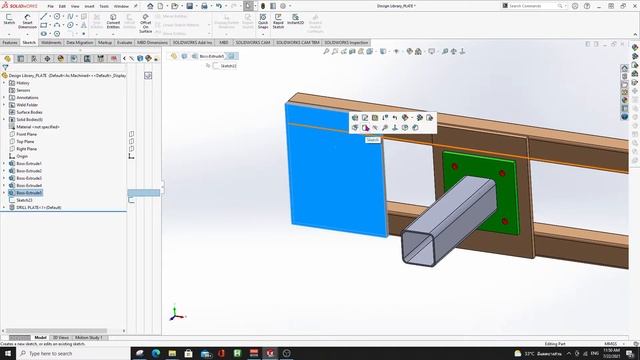This screenshot has width=640, height=360.
Task: Click Offset On Surface tool
Action: pos(145,23)
